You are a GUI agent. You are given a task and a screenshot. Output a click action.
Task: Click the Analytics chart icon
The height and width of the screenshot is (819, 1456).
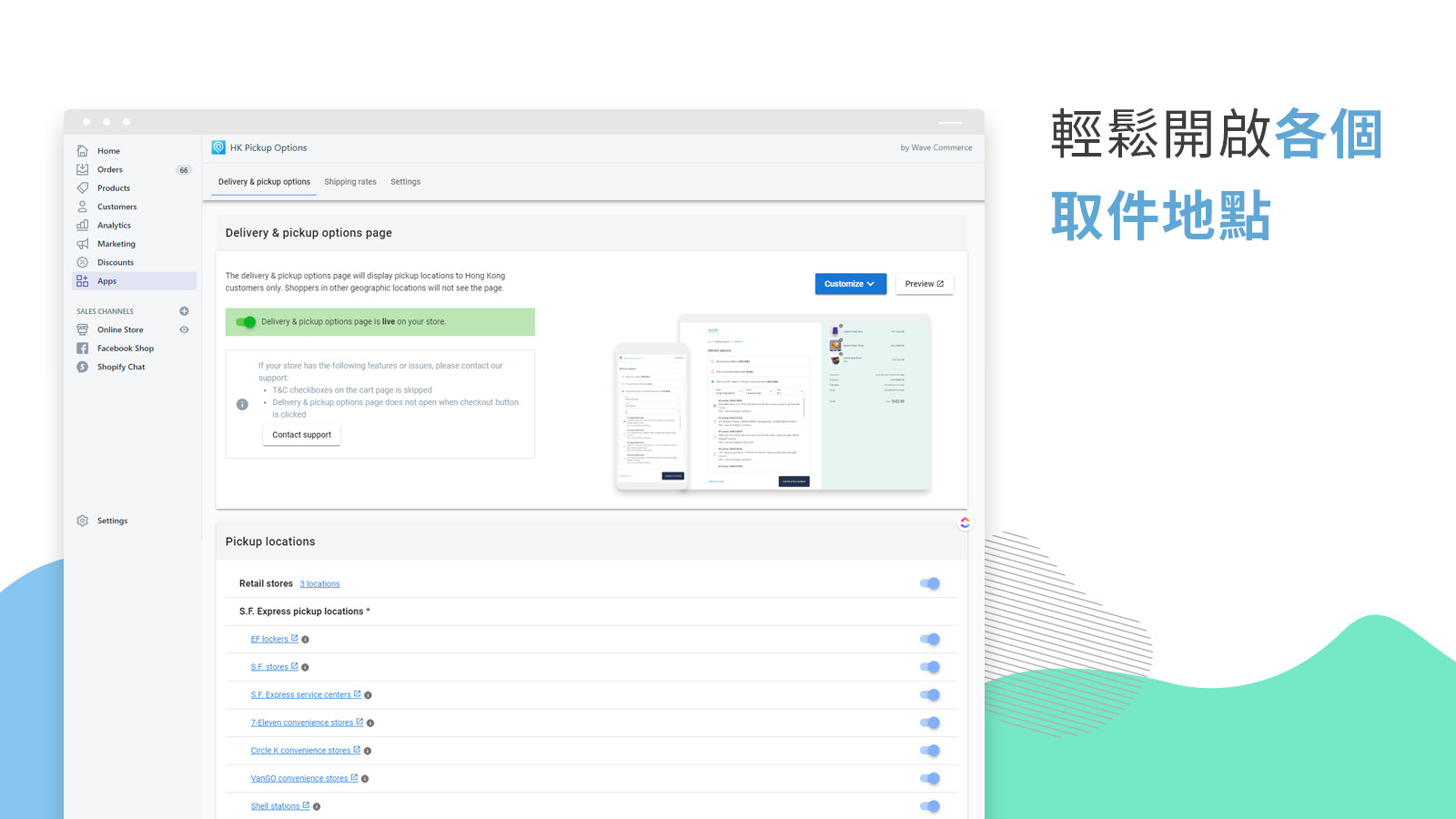coord(83,225)
